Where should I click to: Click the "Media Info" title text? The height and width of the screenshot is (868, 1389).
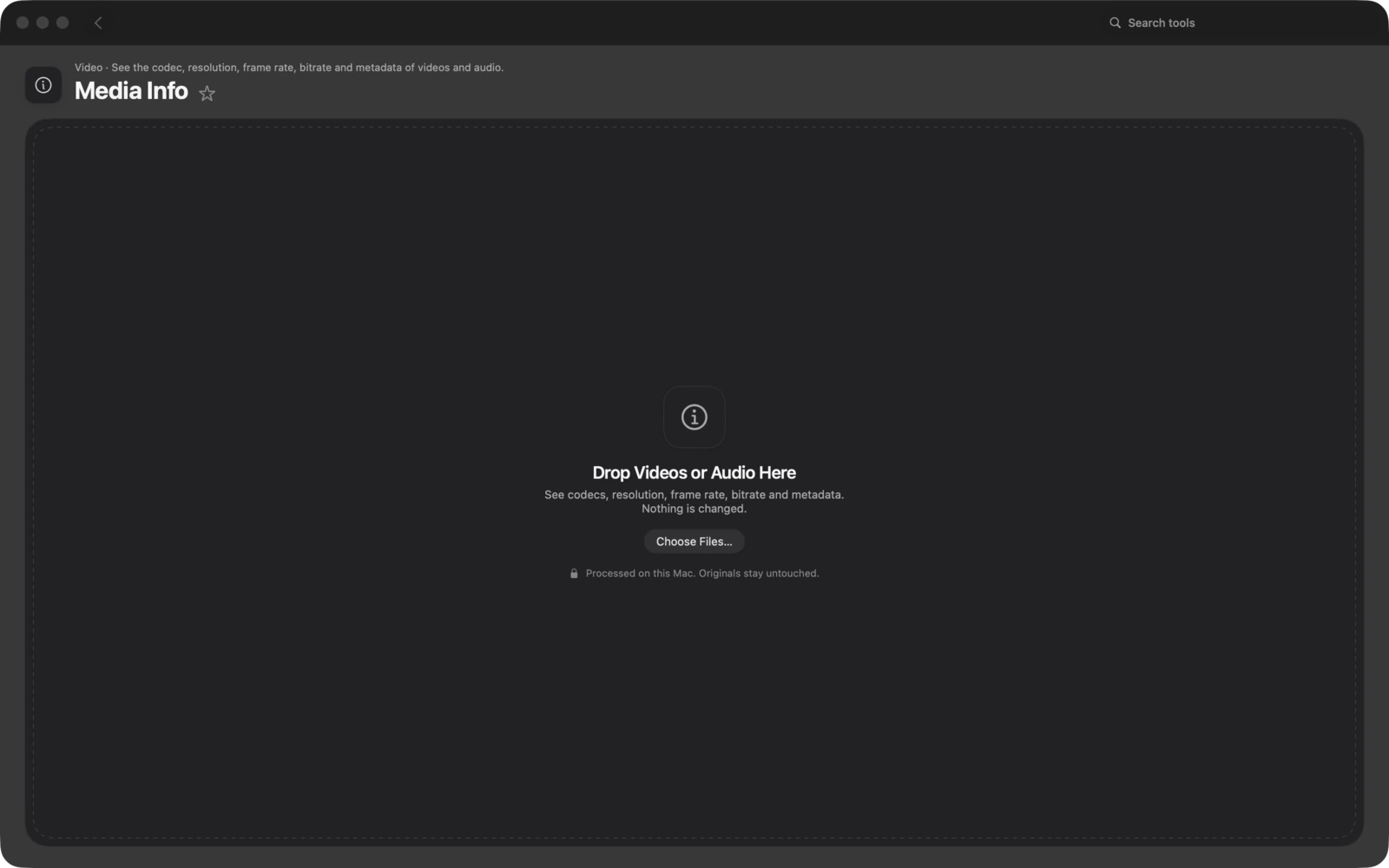pyautogui.click(x=131, y=90)
